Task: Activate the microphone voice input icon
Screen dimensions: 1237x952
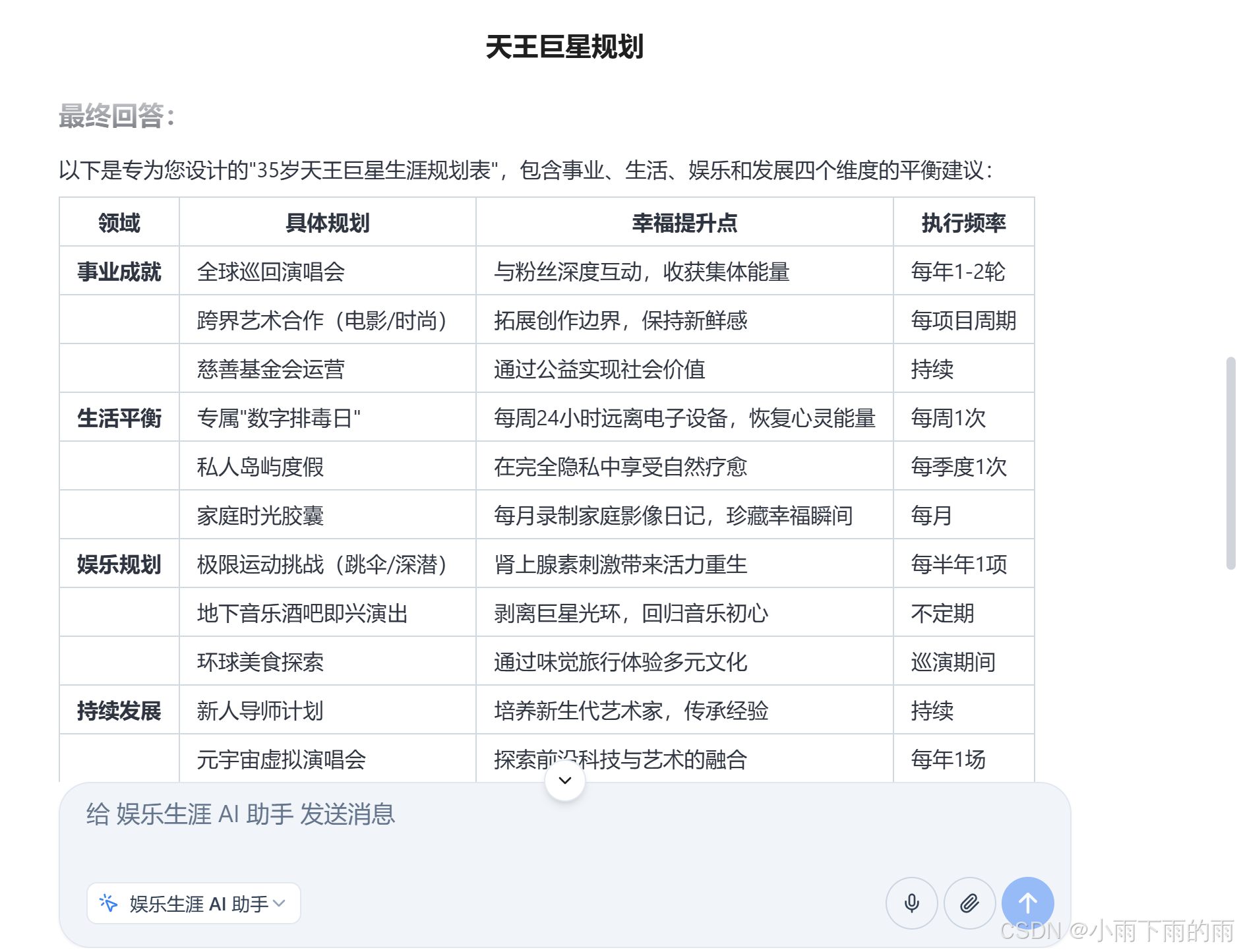Action: pos(911,903)
